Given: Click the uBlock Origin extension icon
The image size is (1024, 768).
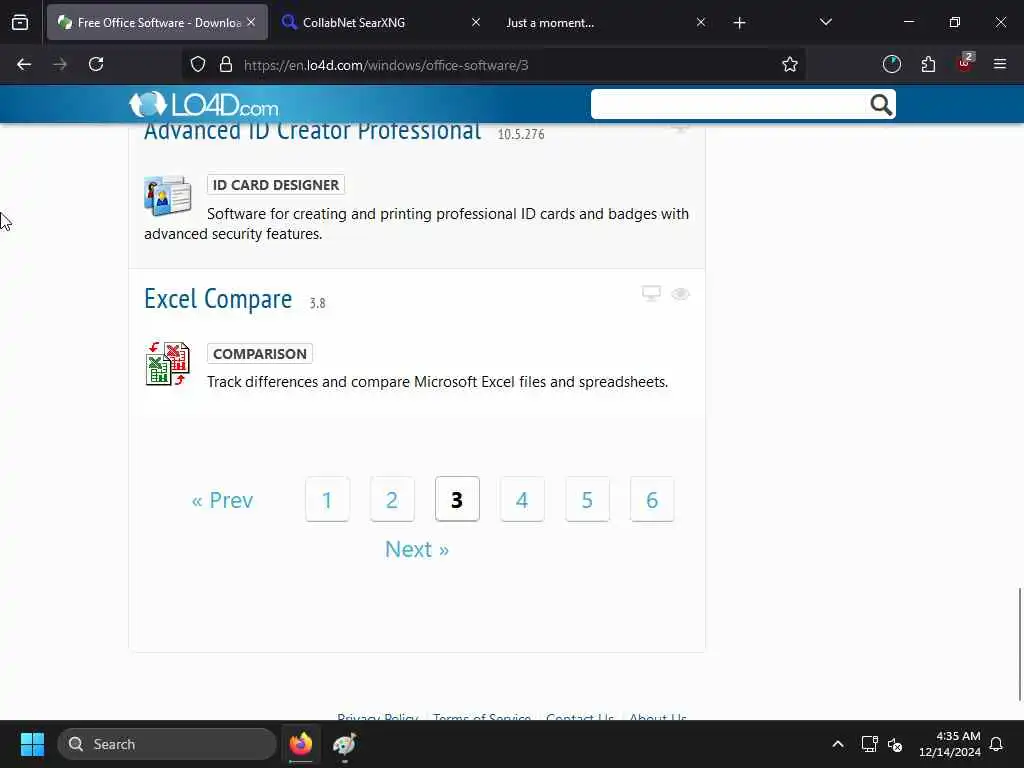Looking at the screenshot, I should [x=965, y=63].
